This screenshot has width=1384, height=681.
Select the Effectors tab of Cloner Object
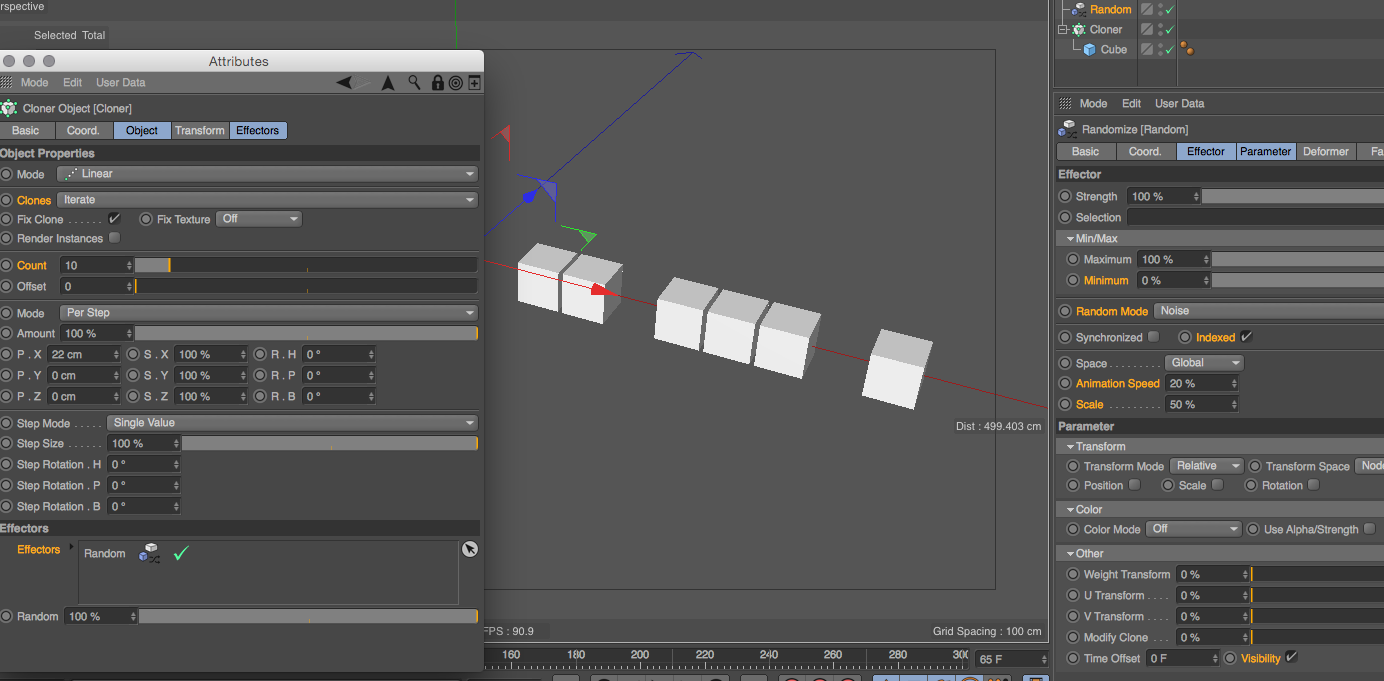pyautogui.click(x=258, y=130)
